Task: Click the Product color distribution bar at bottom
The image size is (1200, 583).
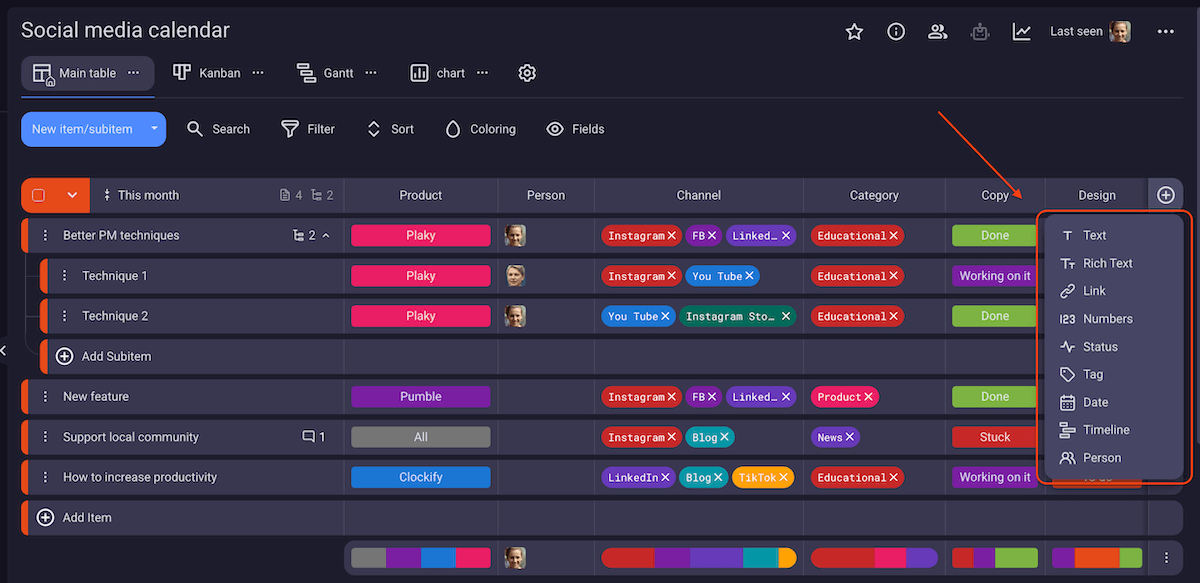Action: point(420,558)
